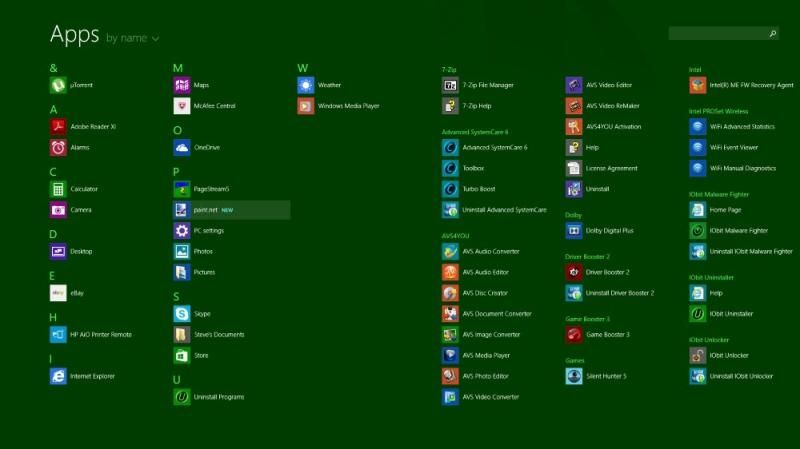
Task: Click 'AVS Video Converter' label
Action: (490, 397)
